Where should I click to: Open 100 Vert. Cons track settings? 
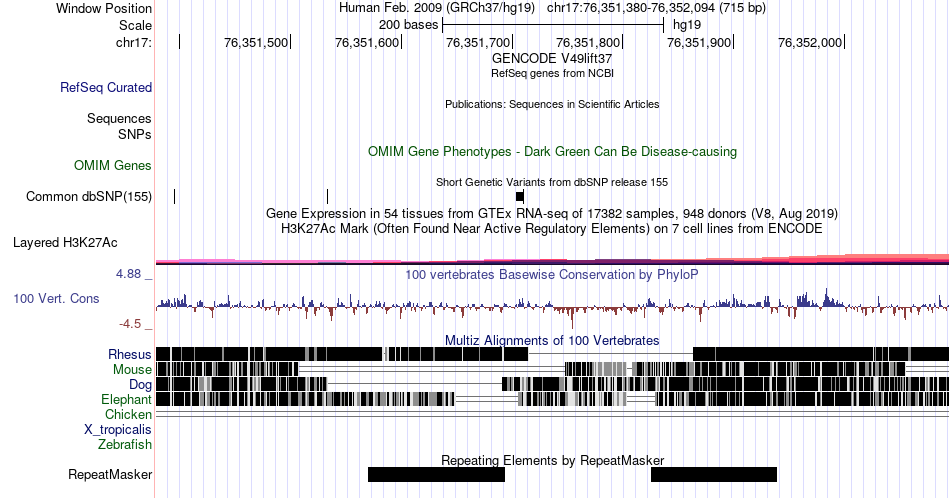coord(56,298)
